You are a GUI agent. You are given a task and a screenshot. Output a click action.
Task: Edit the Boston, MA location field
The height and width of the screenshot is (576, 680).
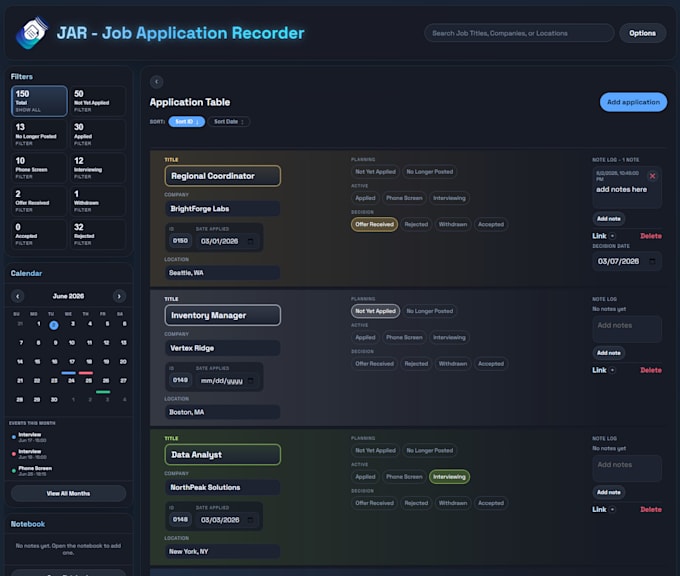click(x=222, y=412)
